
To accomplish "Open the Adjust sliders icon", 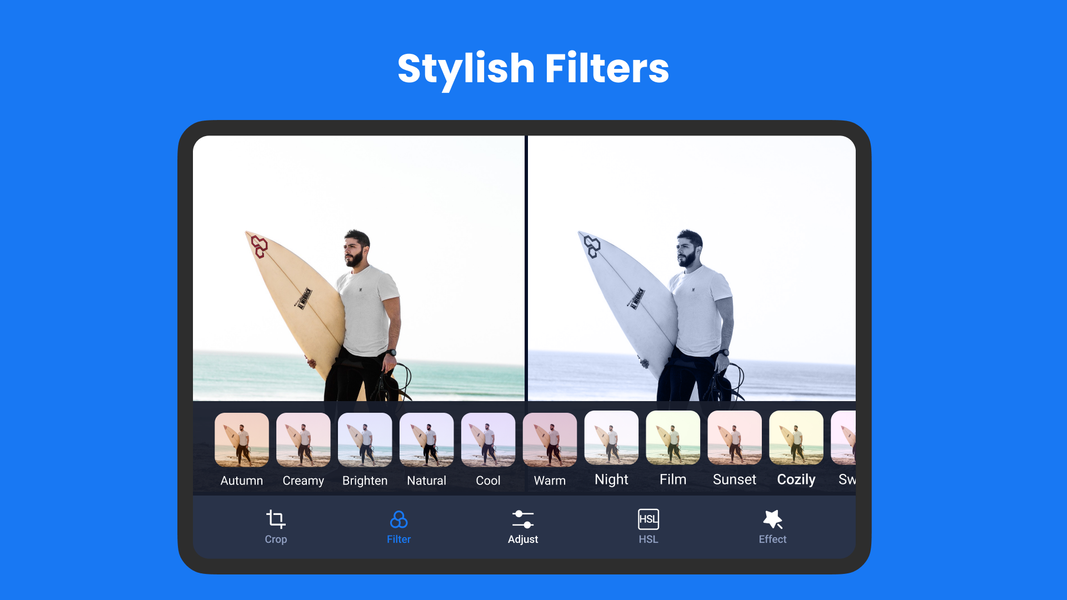I will coord(523,519).
